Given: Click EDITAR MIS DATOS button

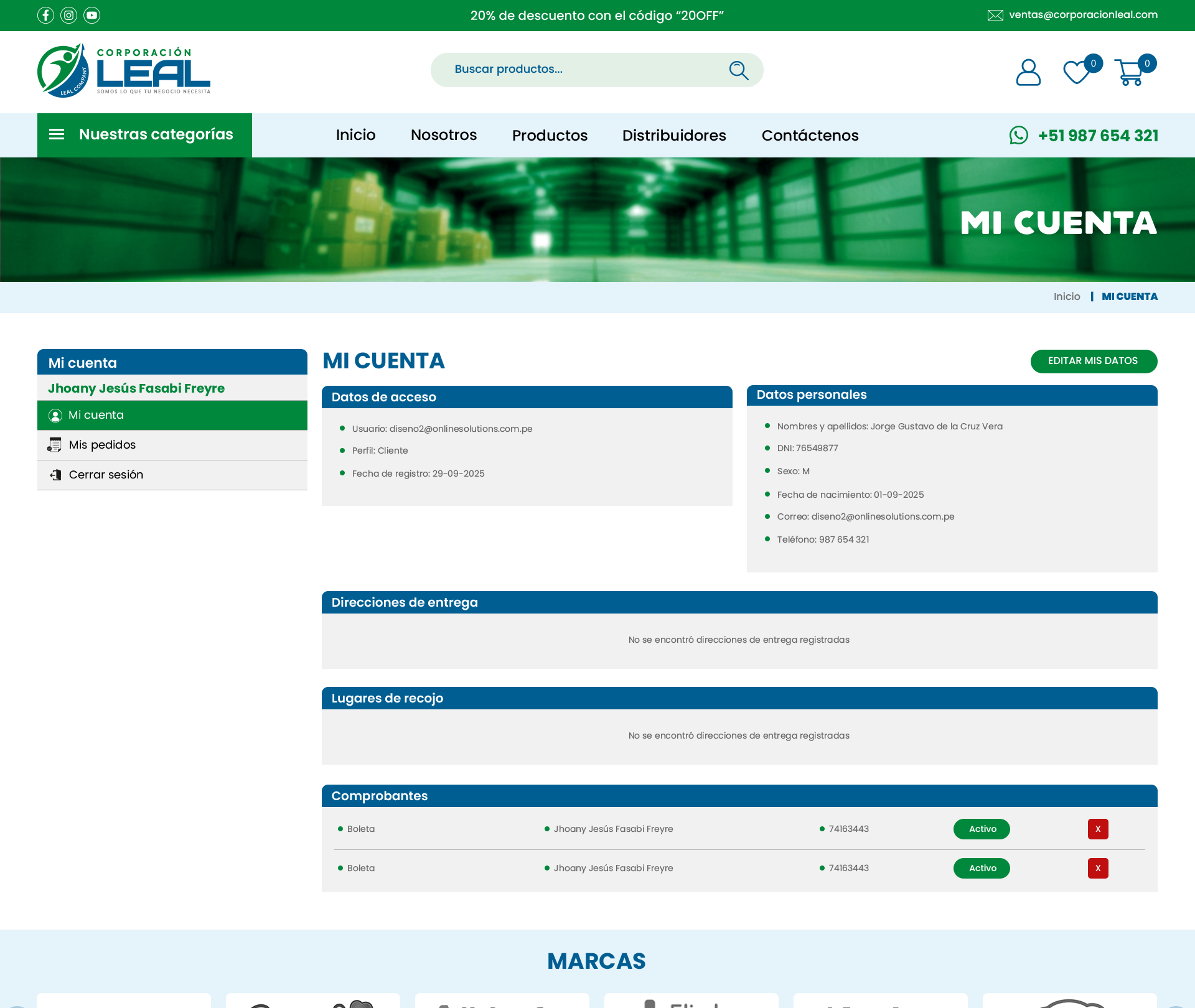Looking at the screenshot, I should coord(1094,361).
